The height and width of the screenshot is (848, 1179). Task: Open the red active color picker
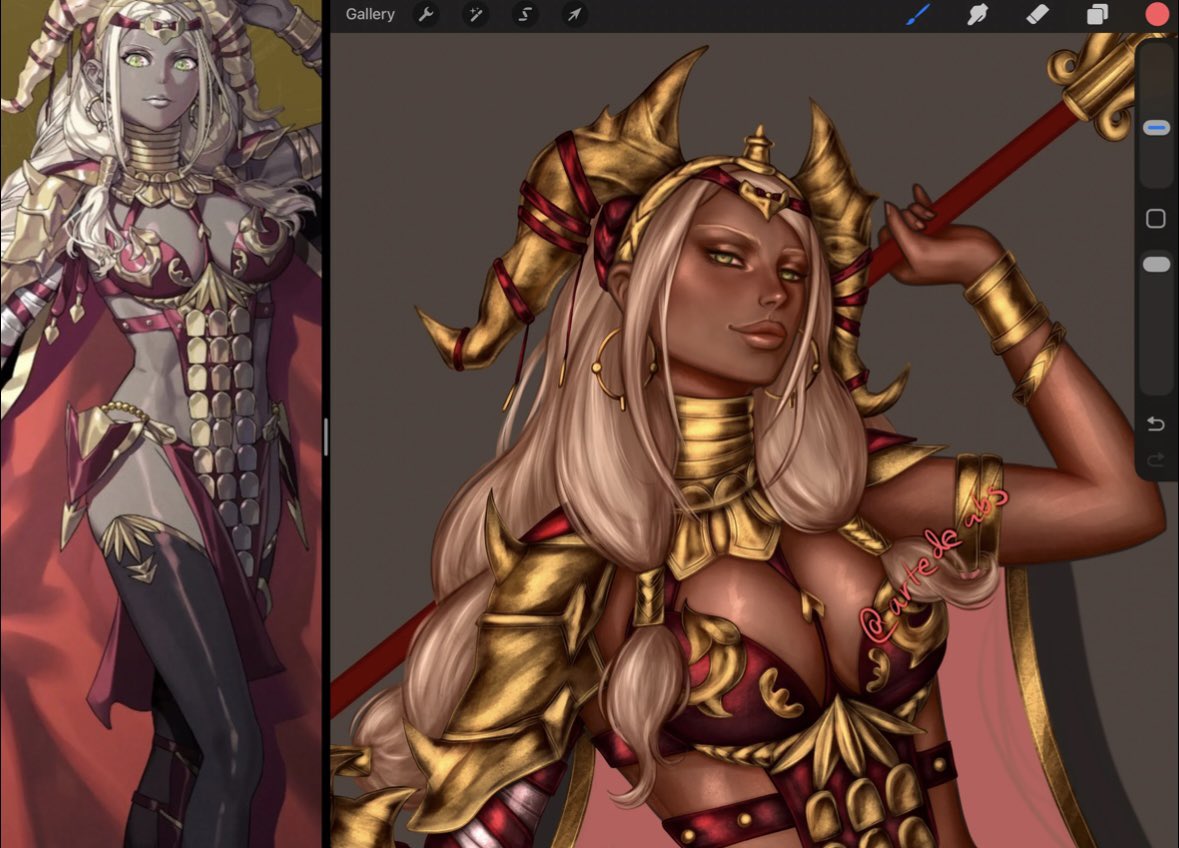pos(1157,14)
